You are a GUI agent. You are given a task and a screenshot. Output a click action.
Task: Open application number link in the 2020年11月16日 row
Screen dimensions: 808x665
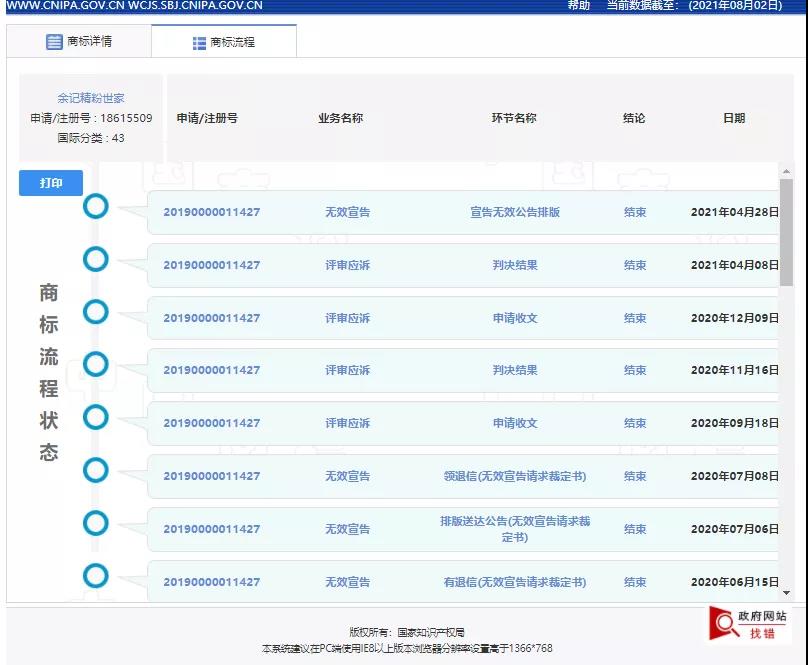212,370
